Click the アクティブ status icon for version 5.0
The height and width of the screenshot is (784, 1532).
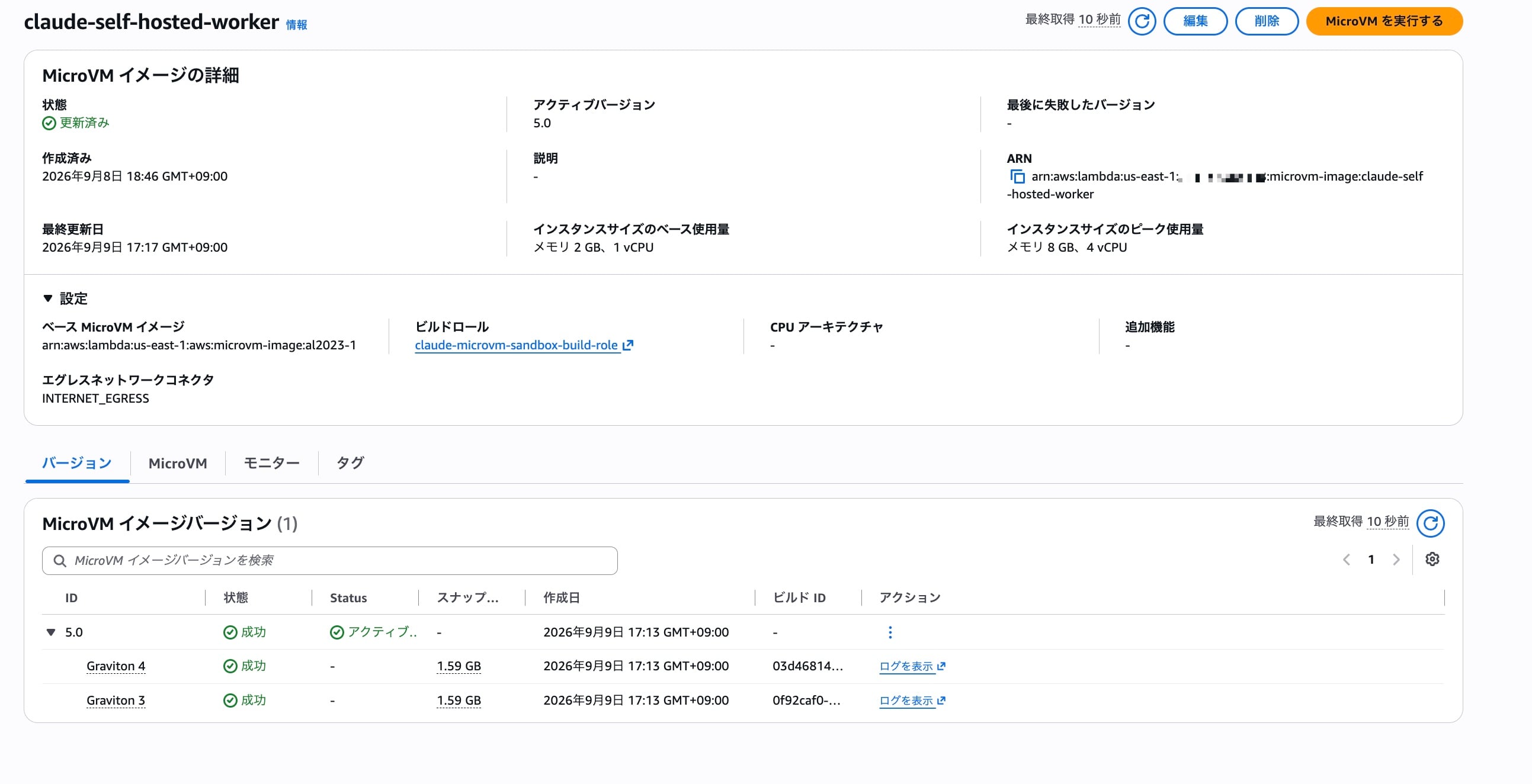click(336, 632)
